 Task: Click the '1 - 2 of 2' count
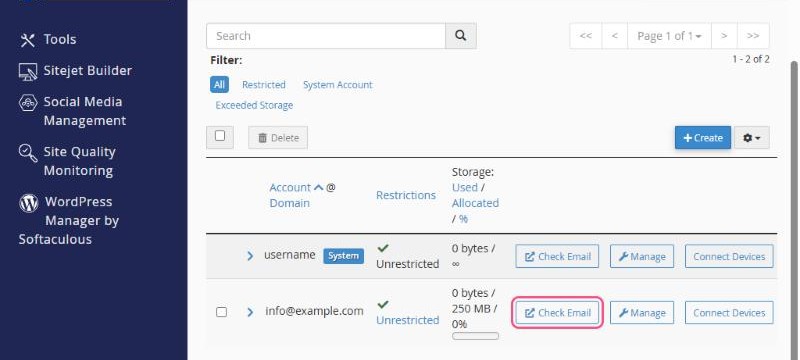[x=751, y=59]
